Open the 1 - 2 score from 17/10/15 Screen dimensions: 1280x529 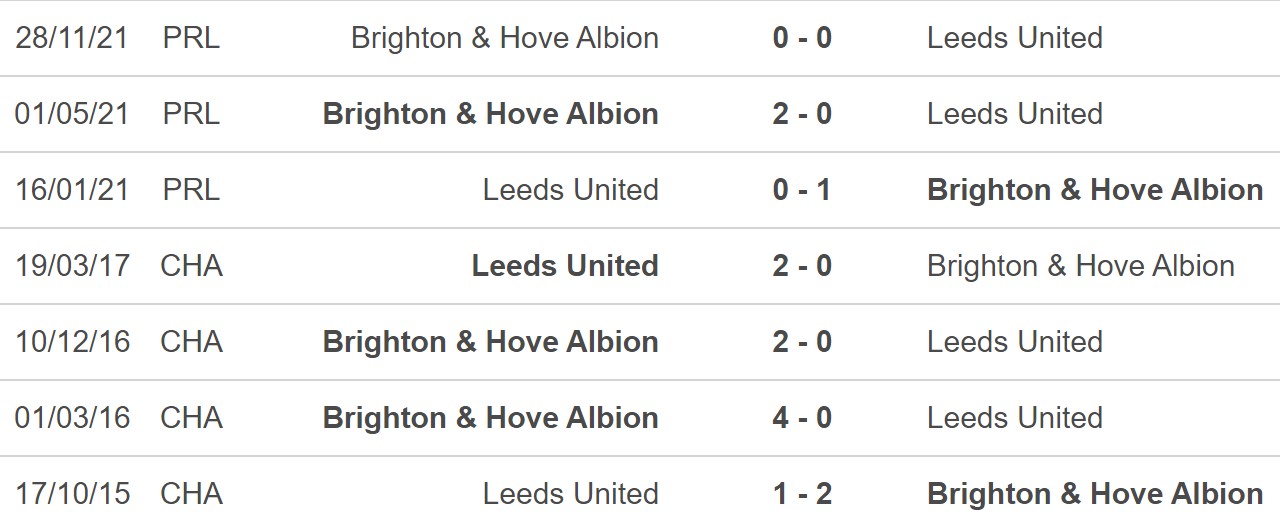802,494
